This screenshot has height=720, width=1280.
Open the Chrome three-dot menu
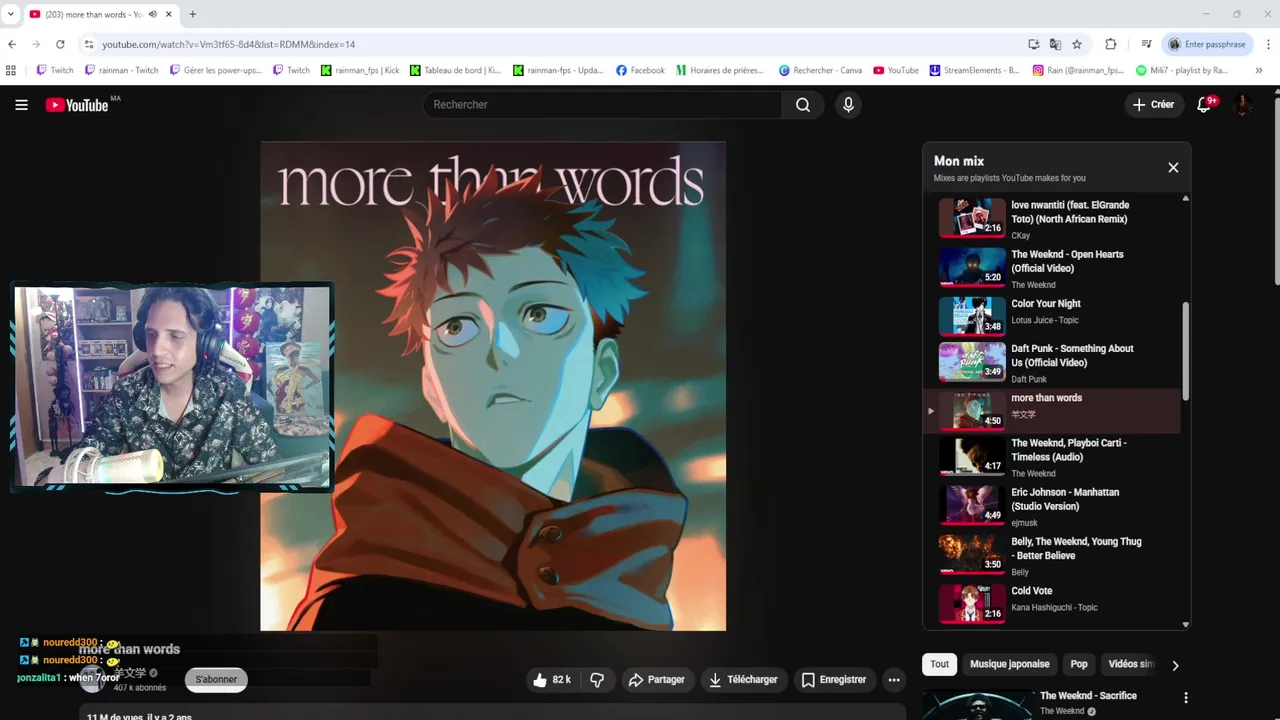pyautogui.click(x=1268, y=44)
